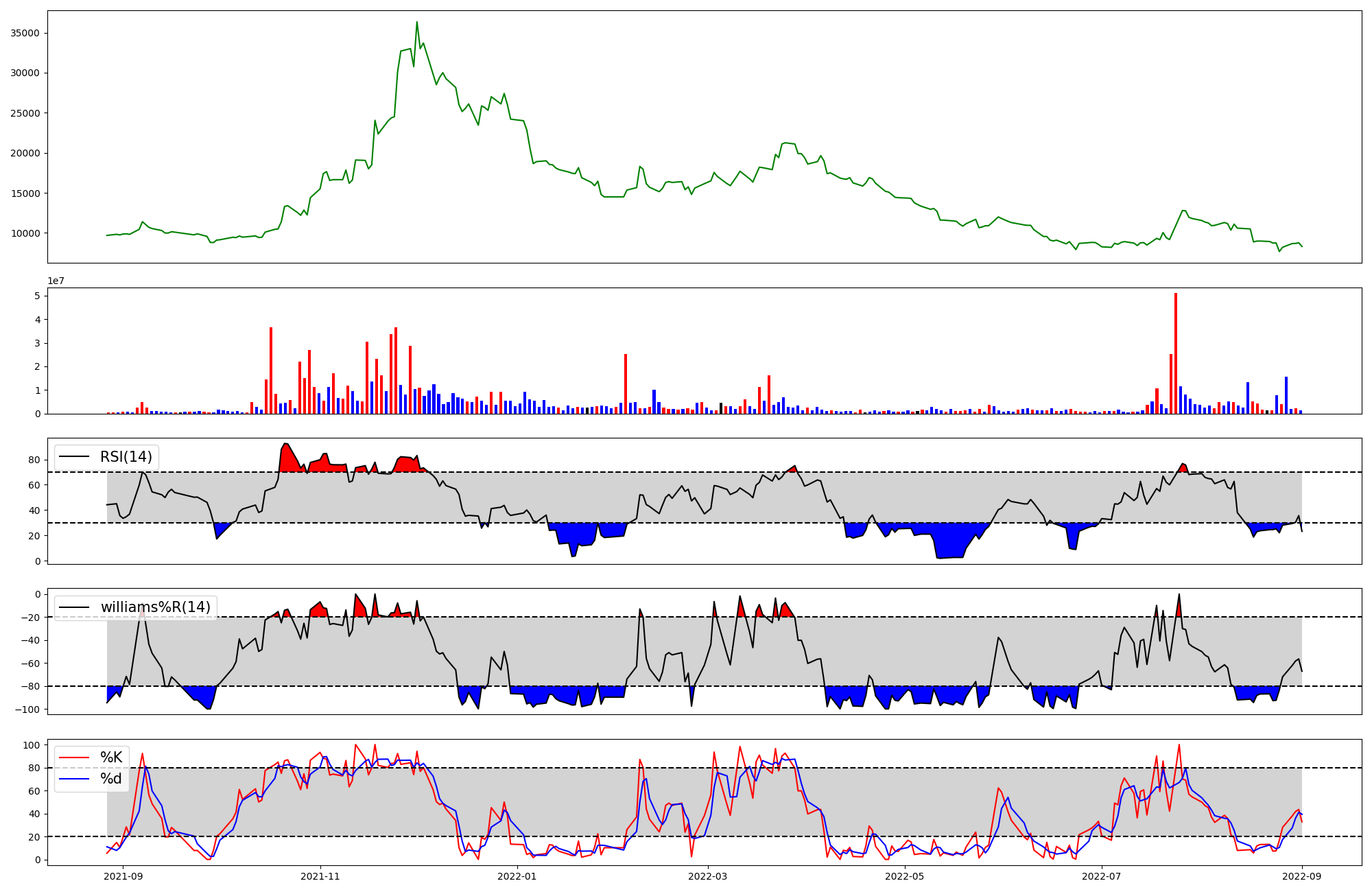The width and height of the screenshot is (1372, 892).
Task: Click the 2022-01 date tick label
Action: coord(517,876)
